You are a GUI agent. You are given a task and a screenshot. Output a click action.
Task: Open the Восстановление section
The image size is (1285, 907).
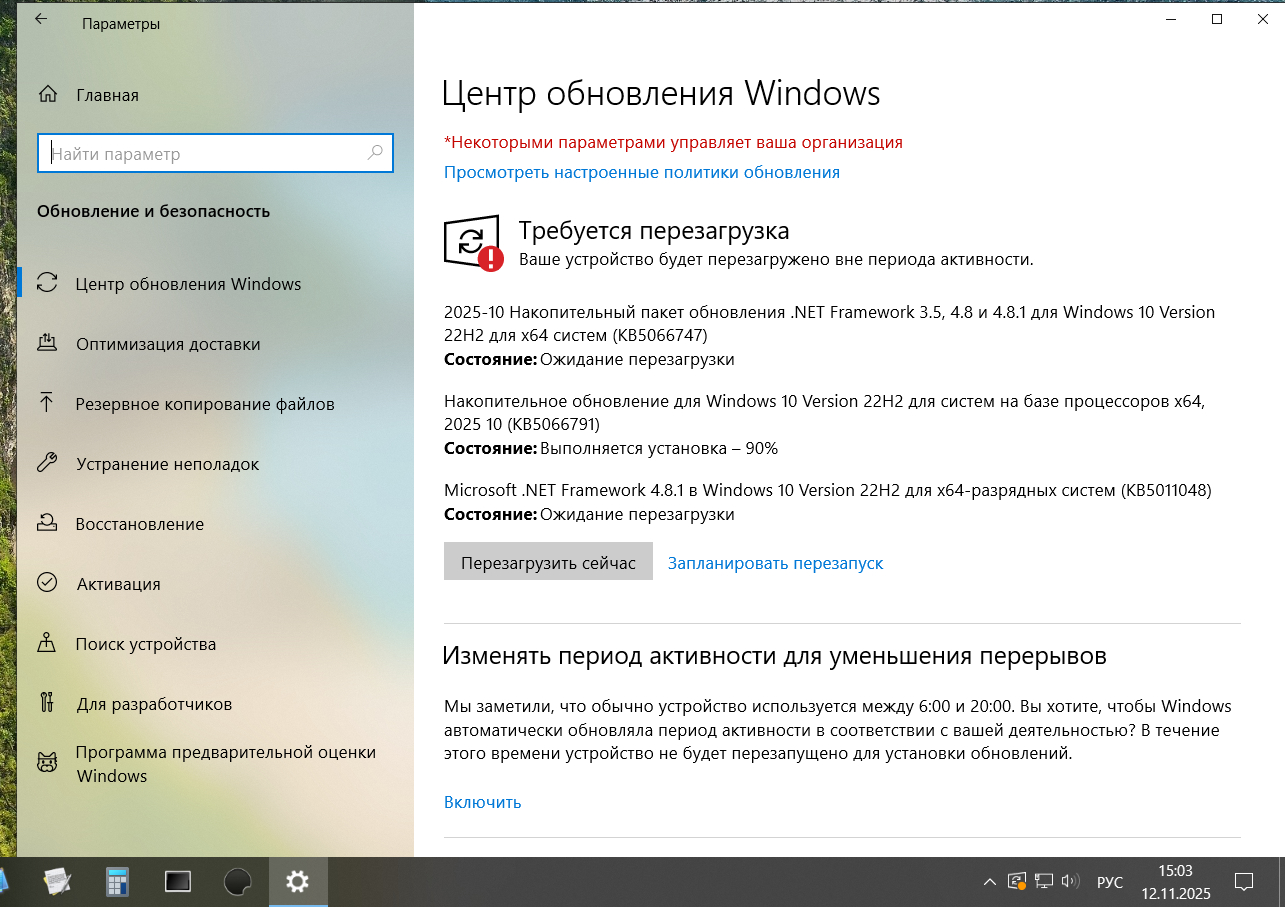(215, 524)
